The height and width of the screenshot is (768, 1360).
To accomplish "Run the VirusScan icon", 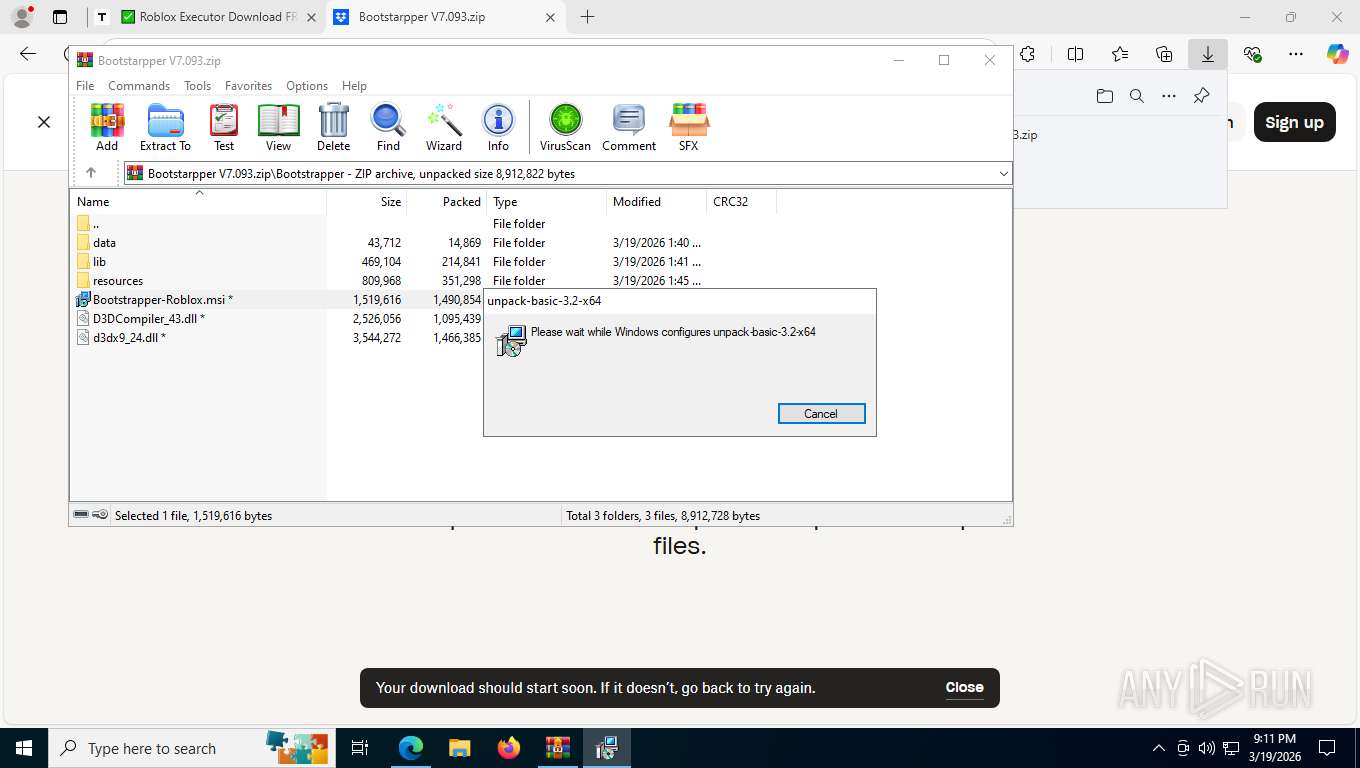I will tap(565, 127).
